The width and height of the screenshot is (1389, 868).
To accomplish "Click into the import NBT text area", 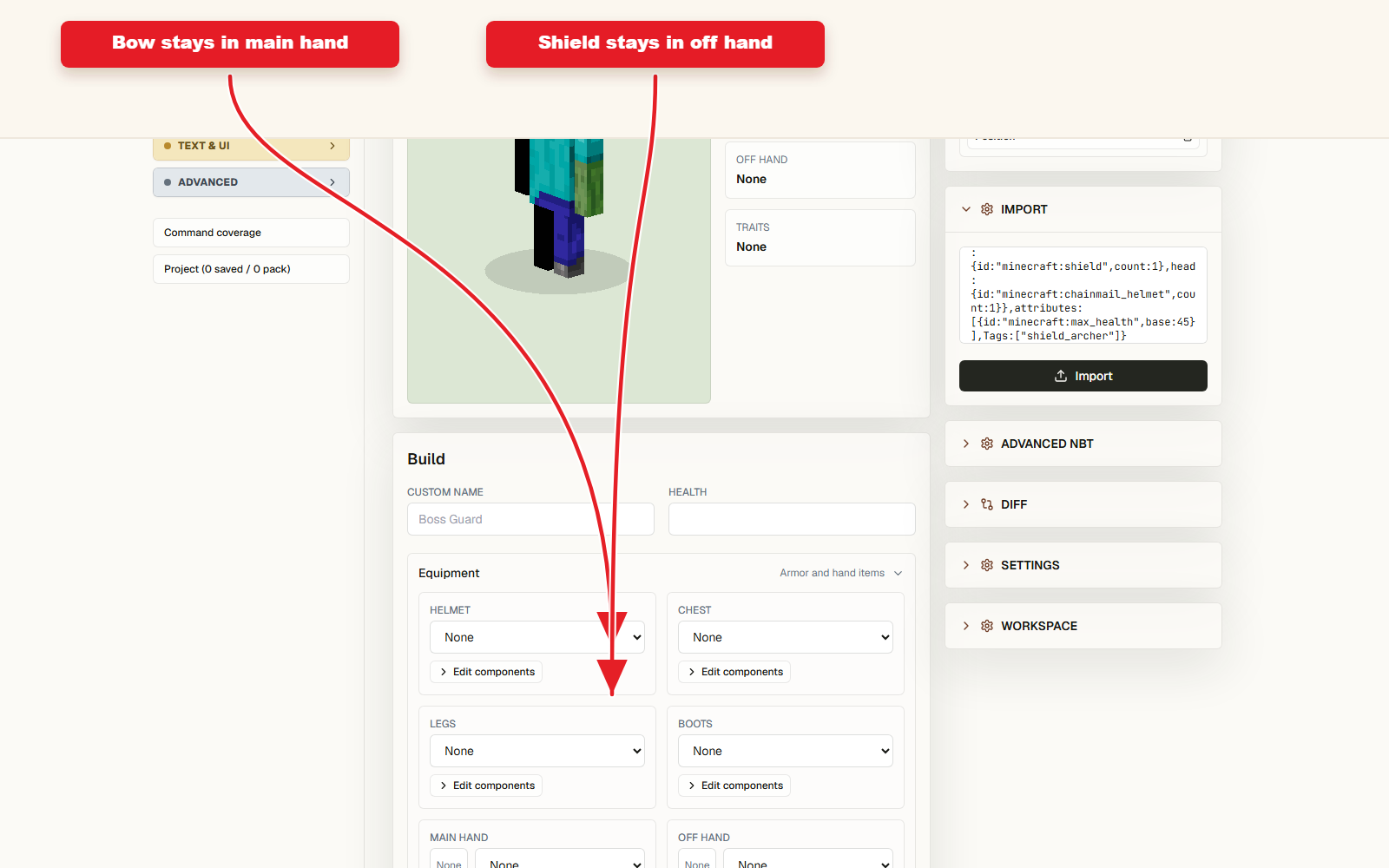I will 1083,295.
